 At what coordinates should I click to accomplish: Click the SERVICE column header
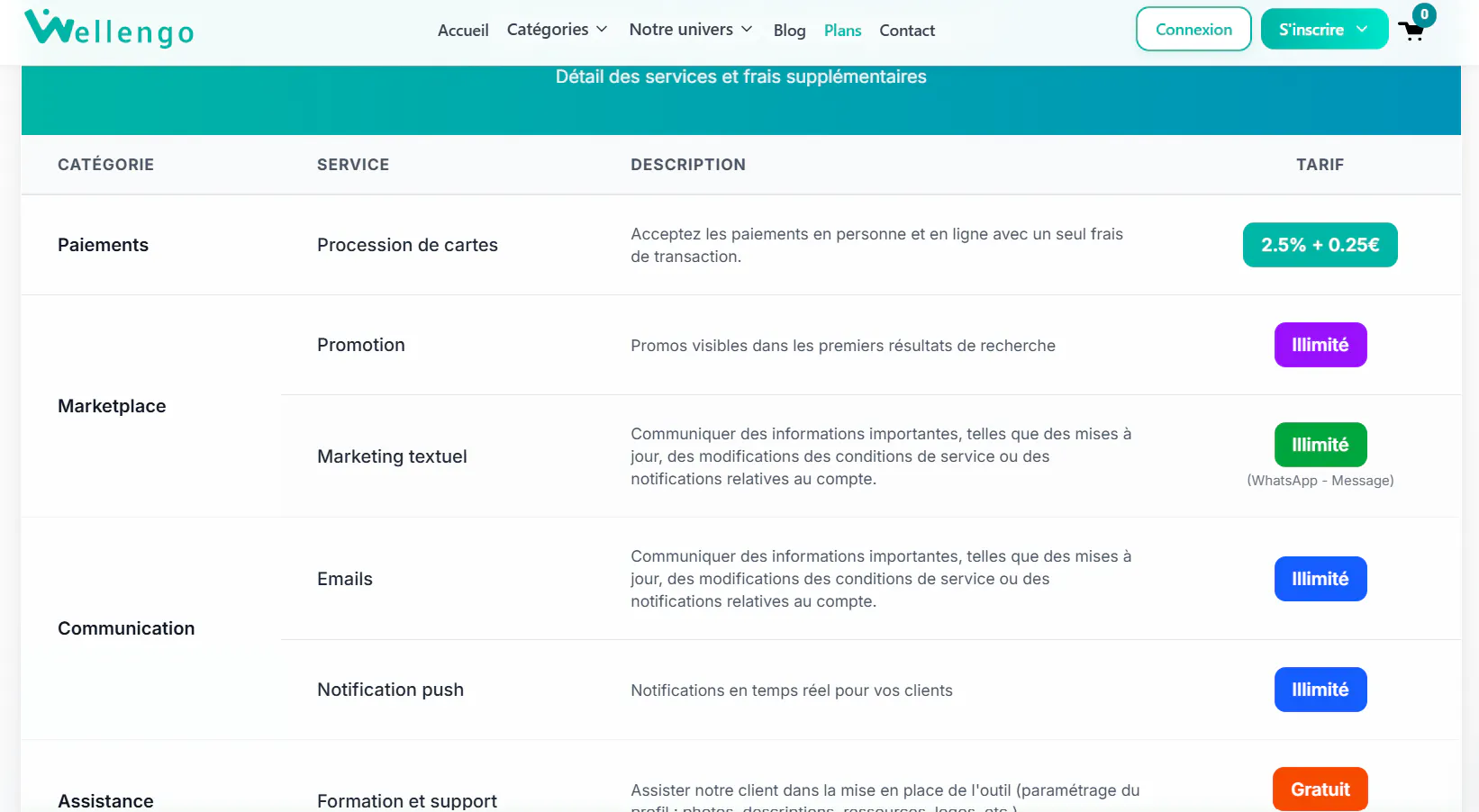click(353, 165)
